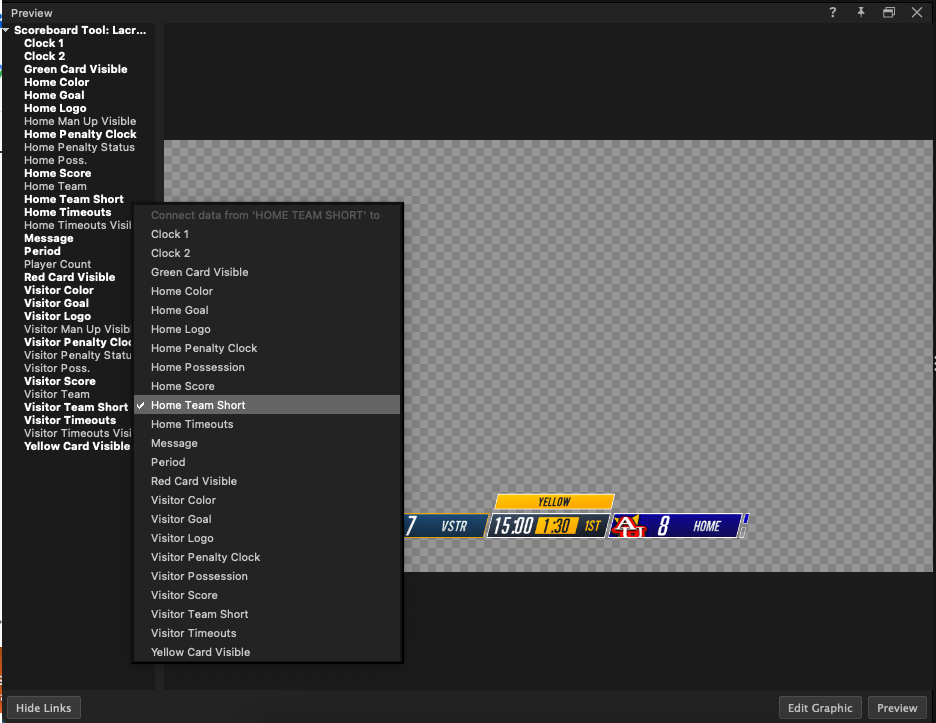Open the Edit Graphic button
Viewport: 936px width, 723px height.
tap(820, 707)
